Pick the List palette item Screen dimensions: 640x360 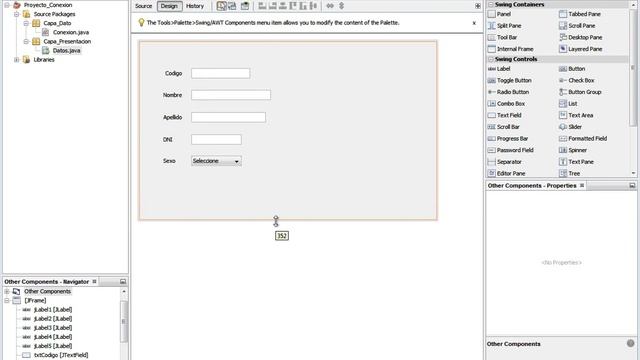pyautogui.click(x=568, y=104)
